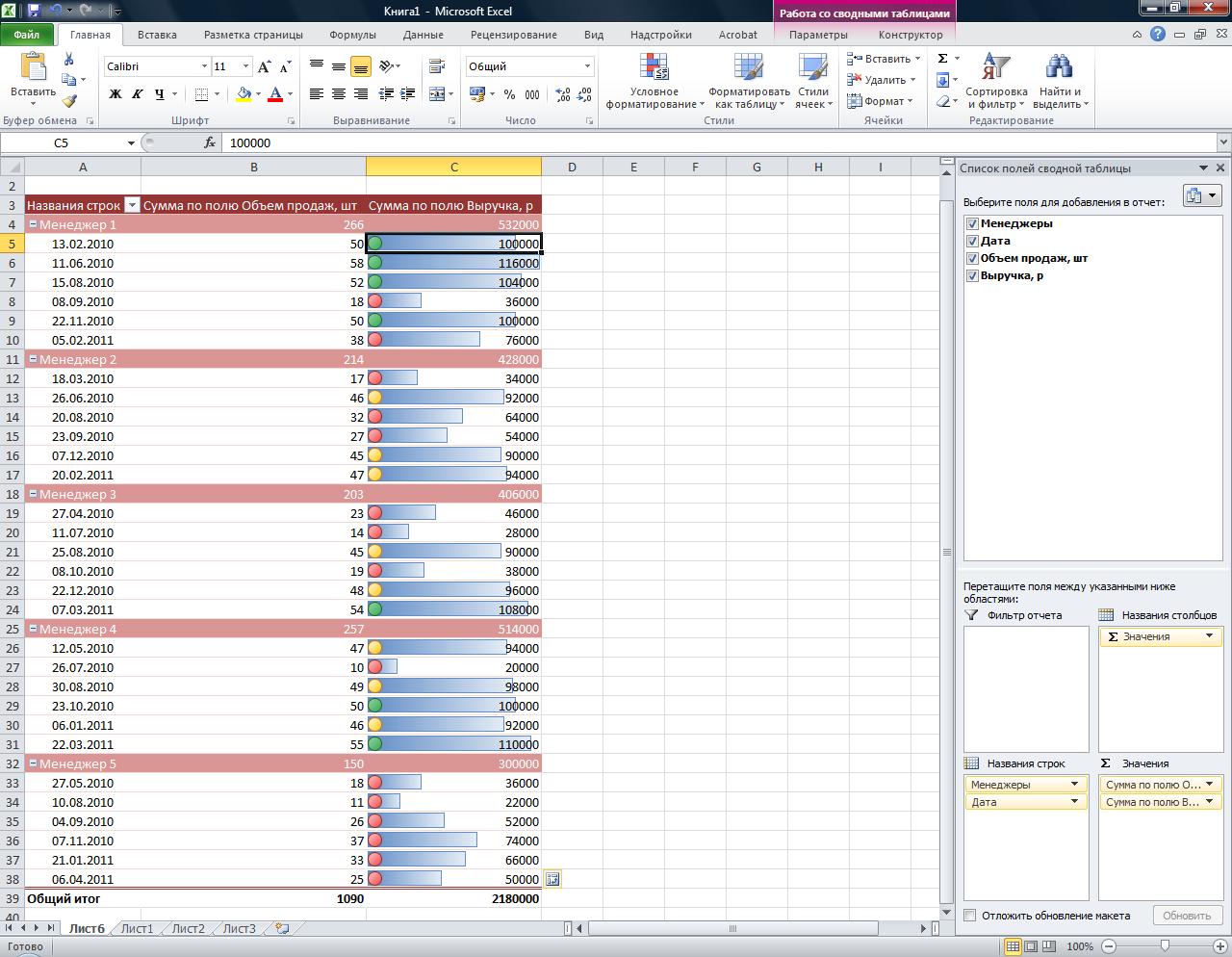Open the Файл menu button
The image size is (1232, 957).
point(27,35)
